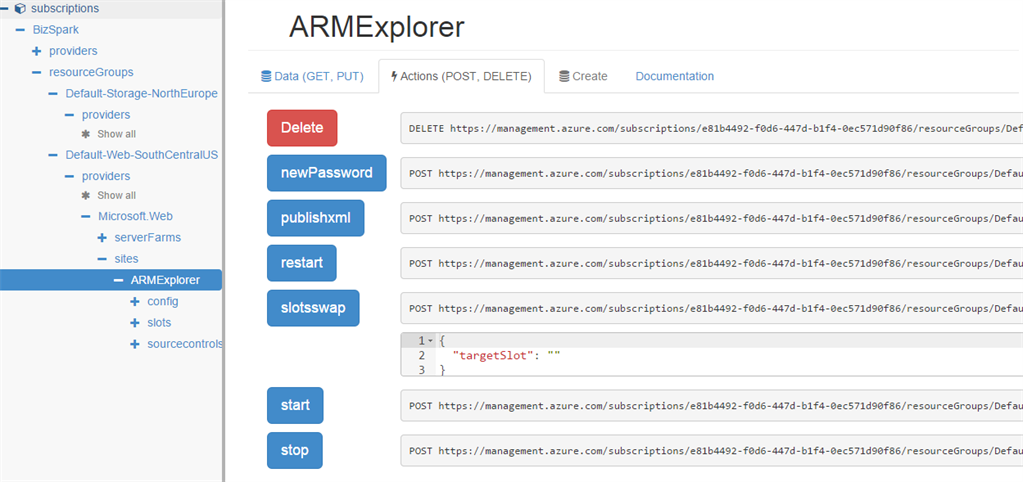Click the database icon on Data tab
The width and height of the screenshot is (1023, 482).
(x=266, y=76)
